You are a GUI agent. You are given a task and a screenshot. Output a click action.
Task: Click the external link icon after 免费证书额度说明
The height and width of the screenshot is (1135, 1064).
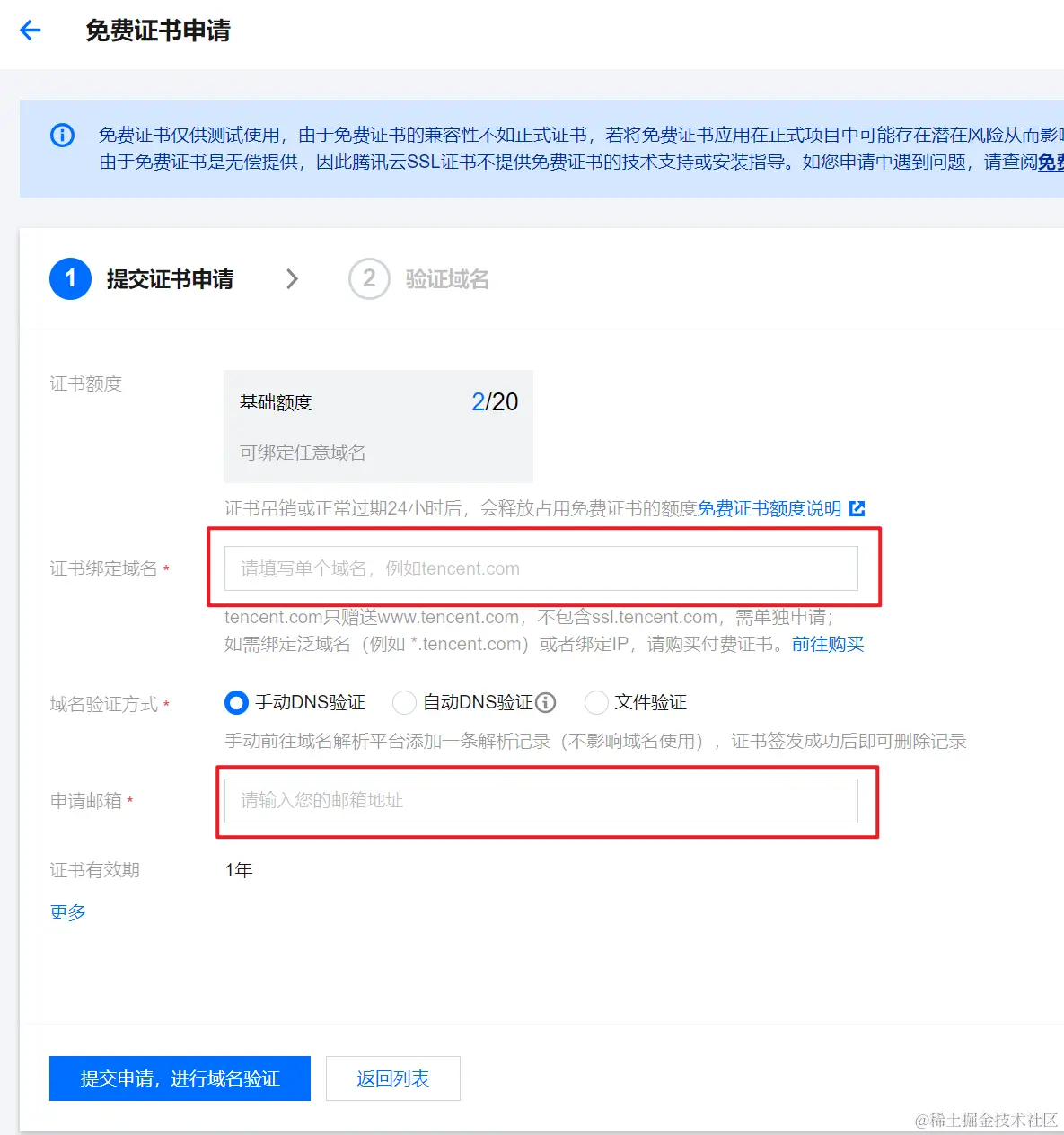coord(857,508)
